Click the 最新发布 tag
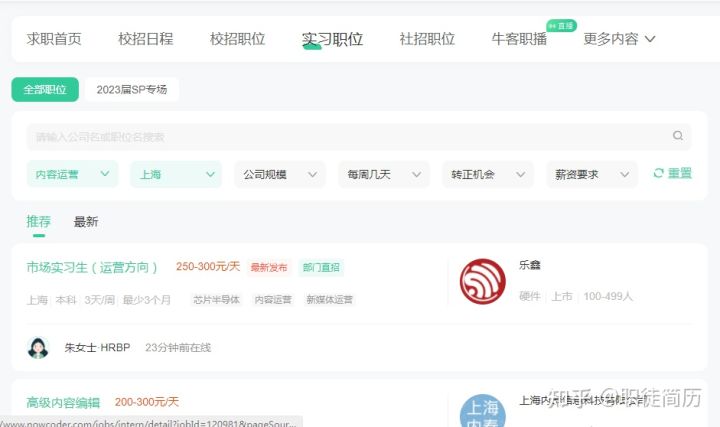Viewport: 720px width, 427px height. [269, 267]
